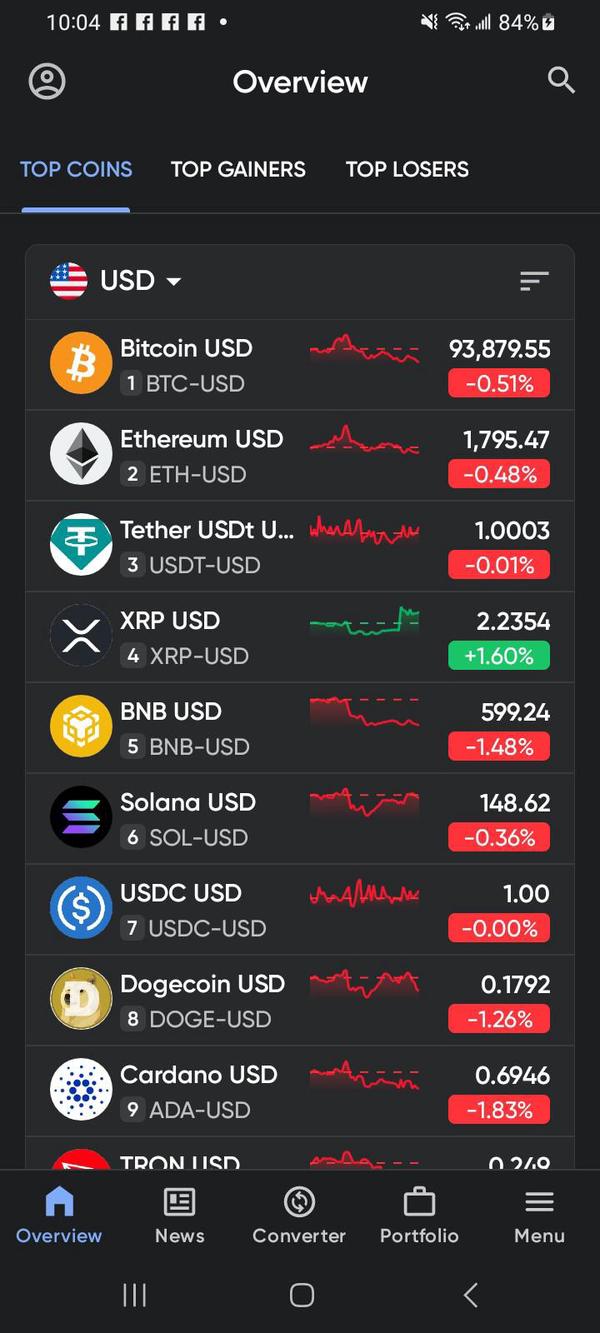Tap XRP's +1.60% change badge
The height and width of the screenshot is (1333, 600).
point(499,656)
